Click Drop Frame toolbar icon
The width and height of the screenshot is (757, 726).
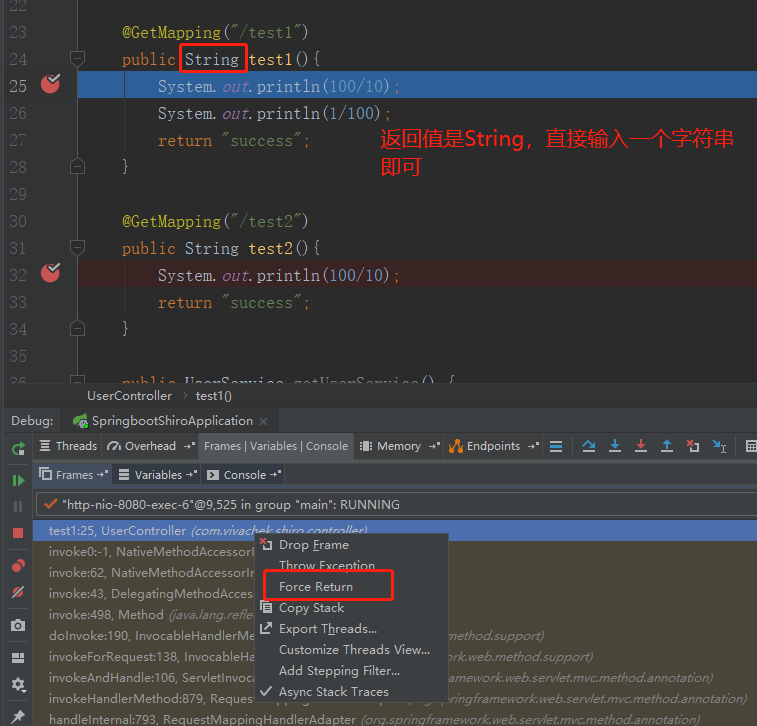coord(693,446)
